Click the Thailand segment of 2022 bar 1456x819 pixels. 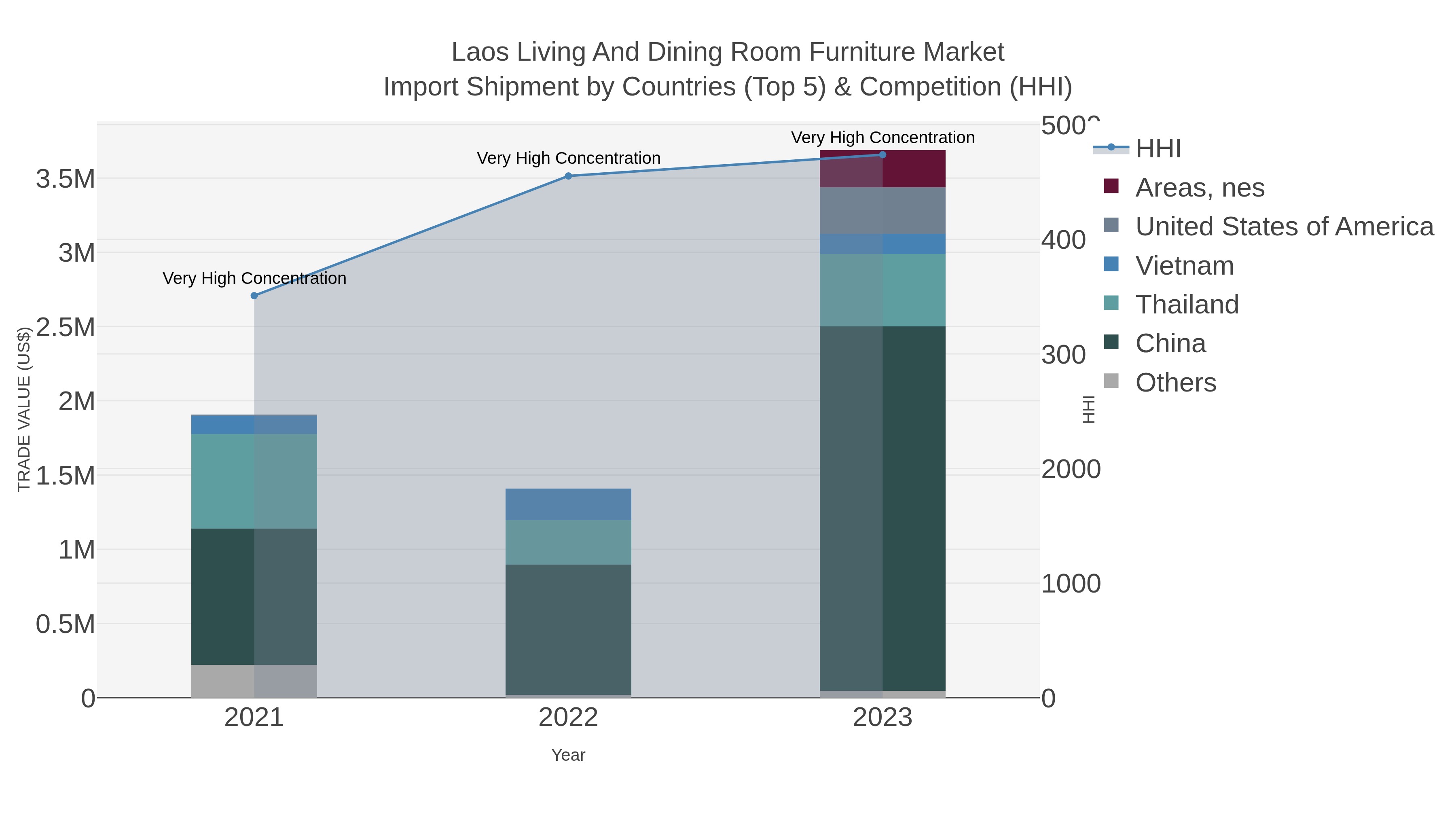[x=569, y=543]
